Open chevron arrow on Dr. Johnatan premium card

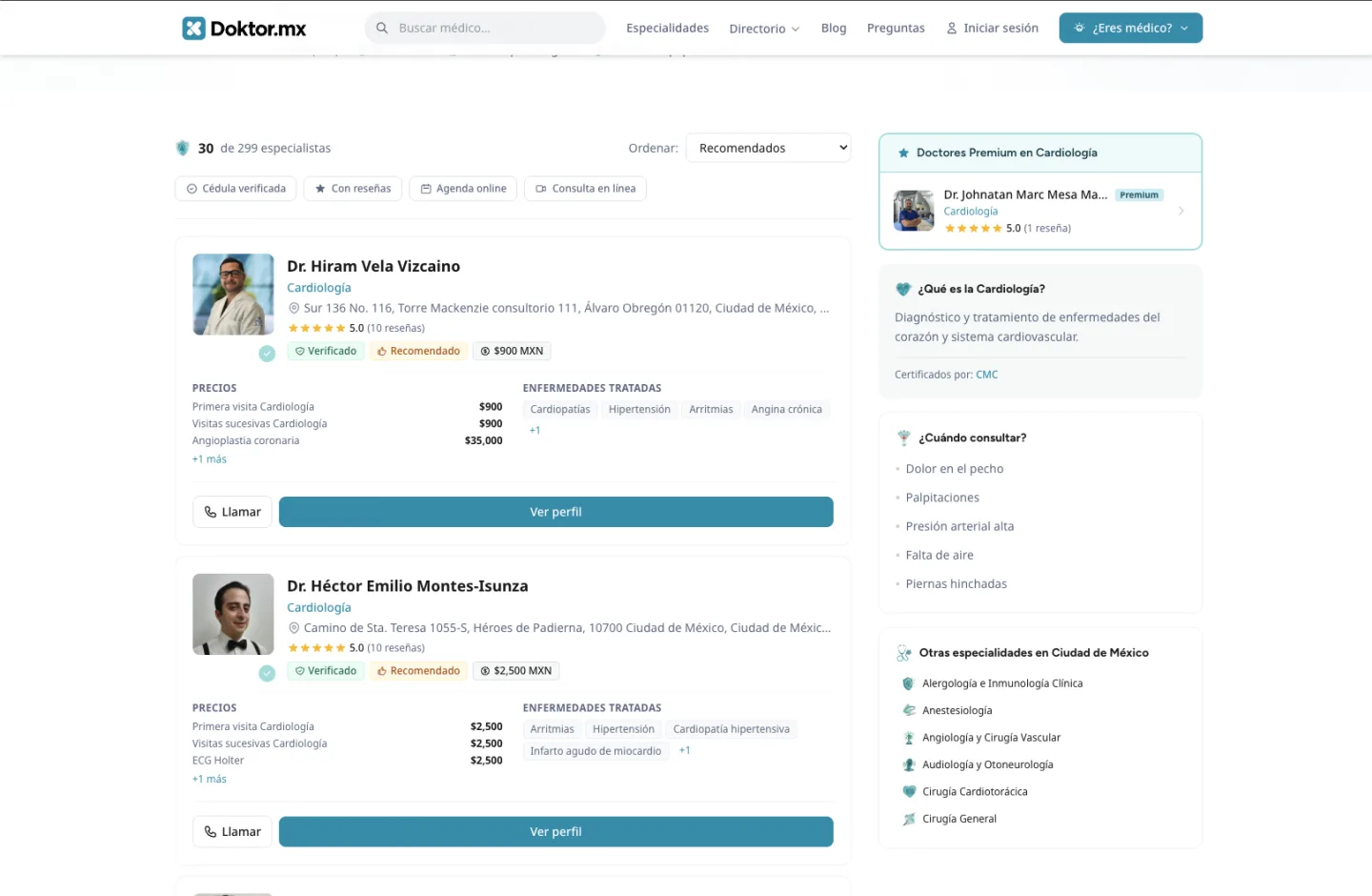pyautogui.click(x=1181, y=211)
